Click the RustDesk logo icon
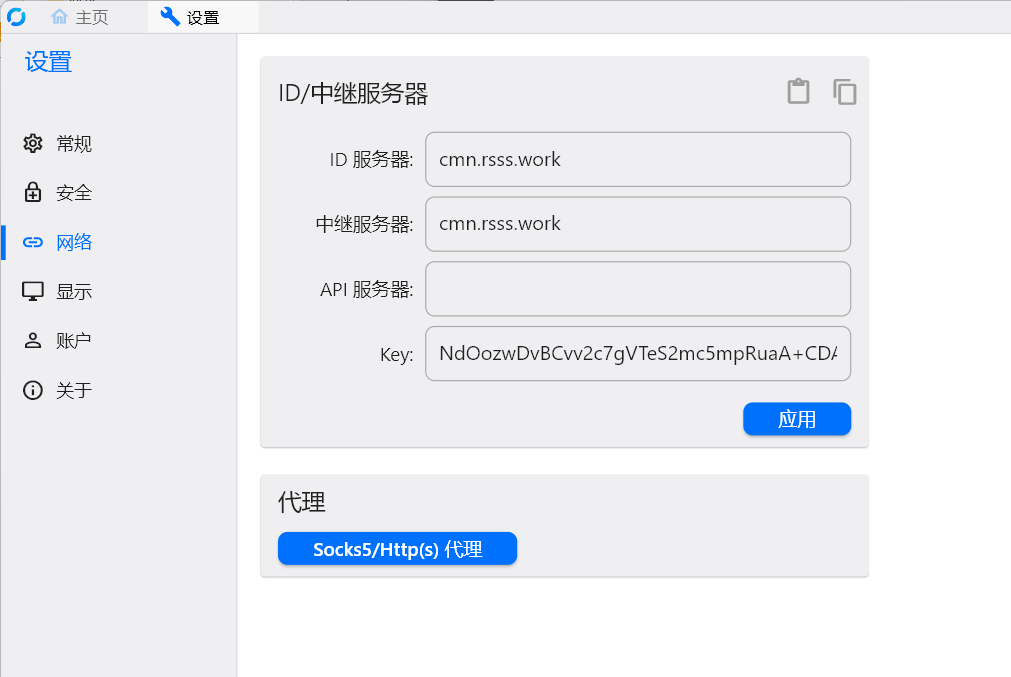The width and height of the screenshot is (1011, 677). [x=16, y=16]
